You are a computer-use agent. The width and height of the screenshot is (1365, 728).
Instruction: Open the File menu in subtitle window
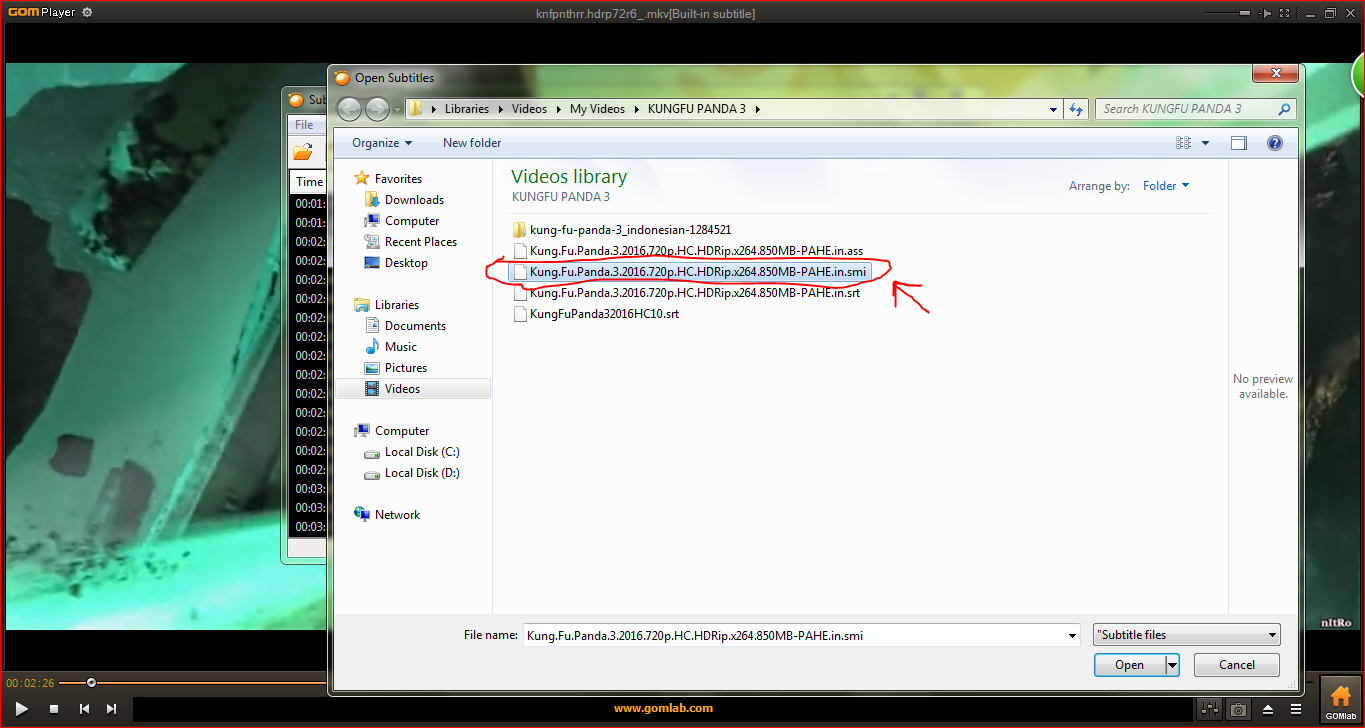pyautogui.click(x=304, y=125)
